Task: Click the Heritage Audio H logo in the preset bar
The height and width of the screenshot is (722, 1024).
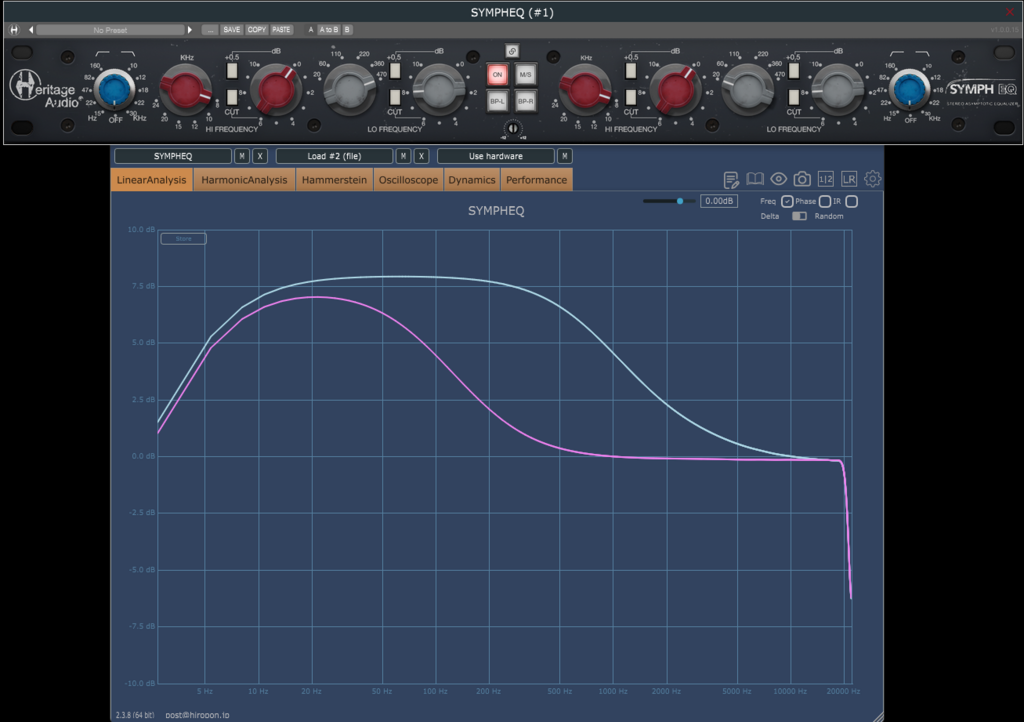Action: 14,30
